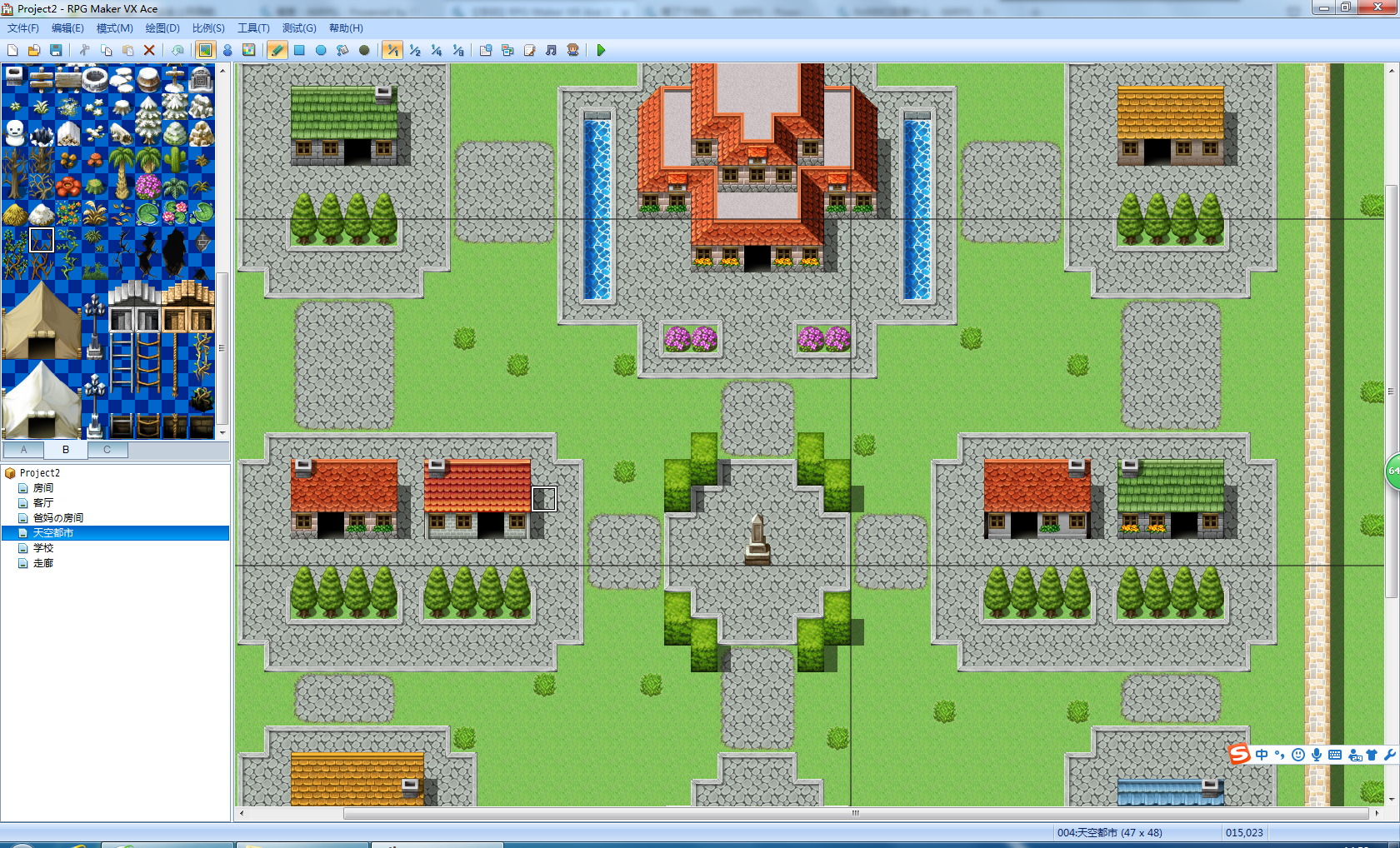Pick the white tent tile in palette
1400x848 pixels.
(42, 400)
